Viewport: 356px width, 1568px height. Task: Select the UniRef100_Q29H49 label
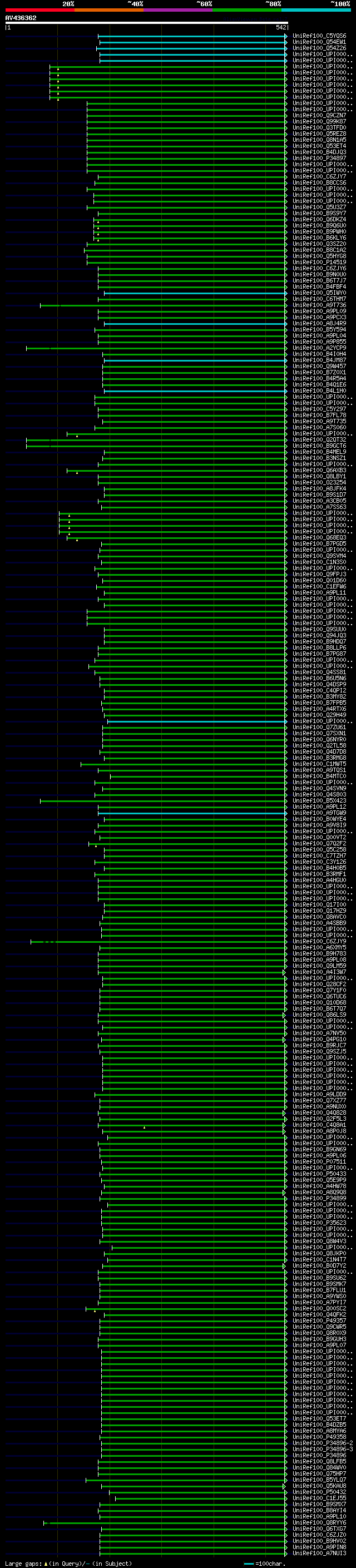(319, 715)
